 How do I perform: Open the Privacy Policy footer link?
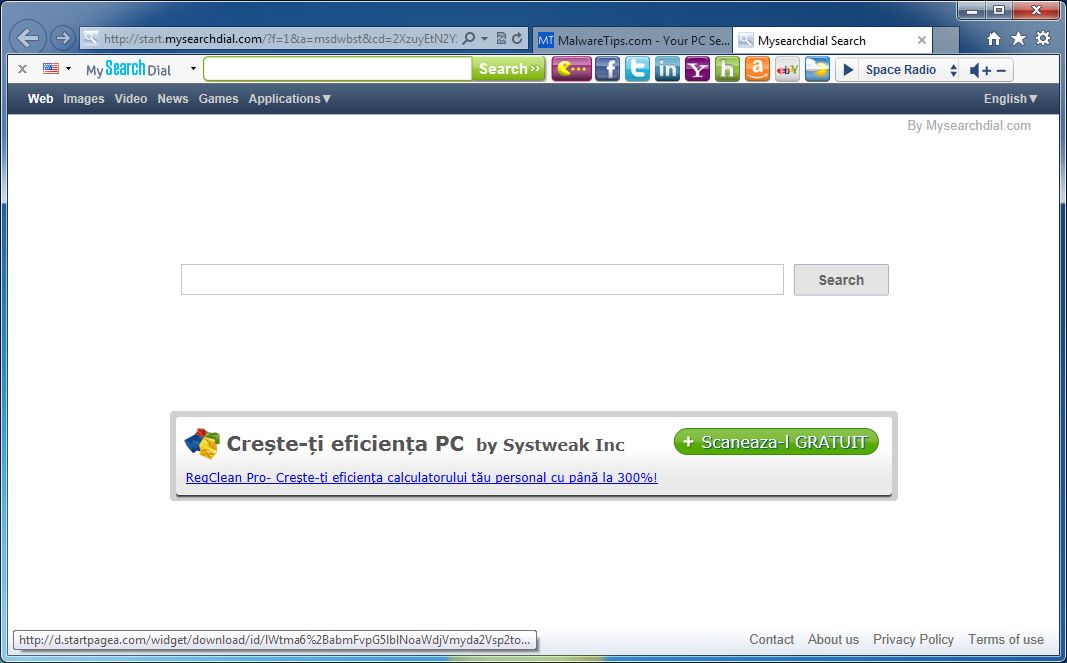click(x=913, y=639)
